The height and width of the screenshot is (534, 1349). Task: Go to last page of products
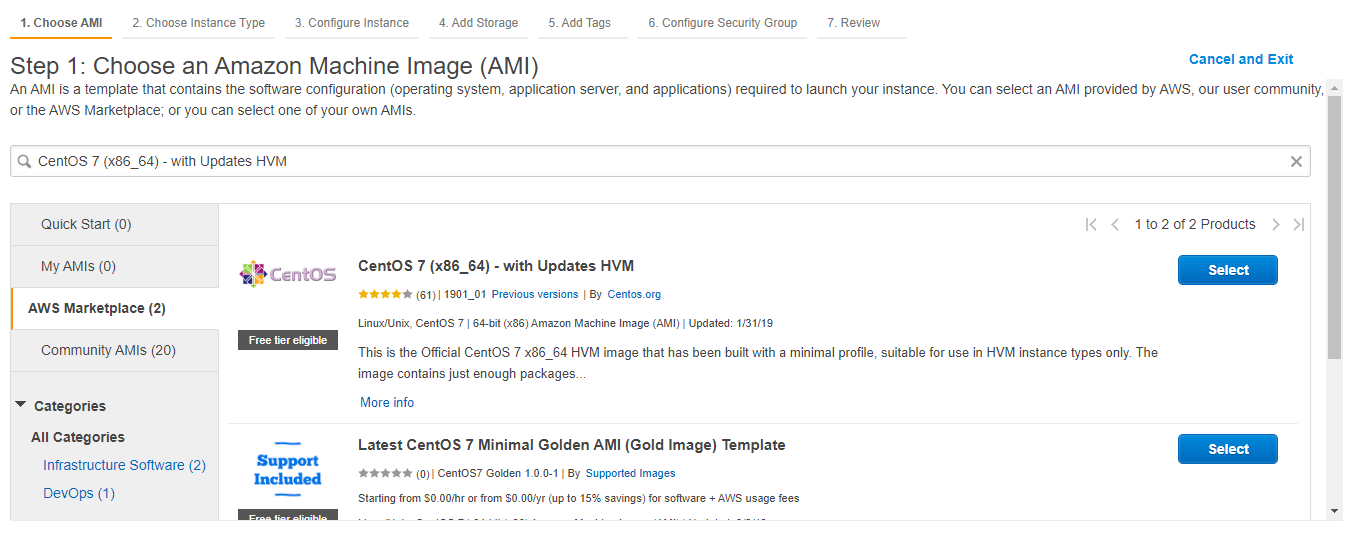pyautogui.click(x=1298, y=224)
